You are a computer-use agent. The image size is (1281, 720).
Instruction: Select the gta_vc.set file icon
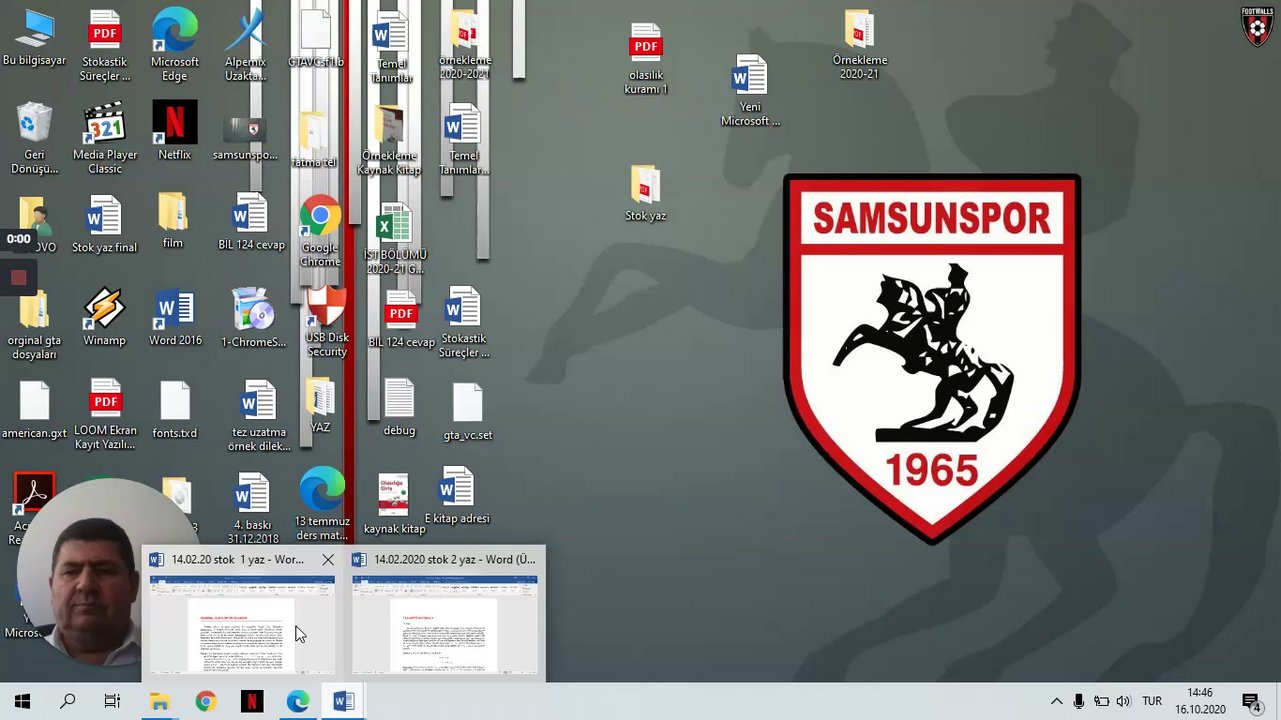point(467,412)
